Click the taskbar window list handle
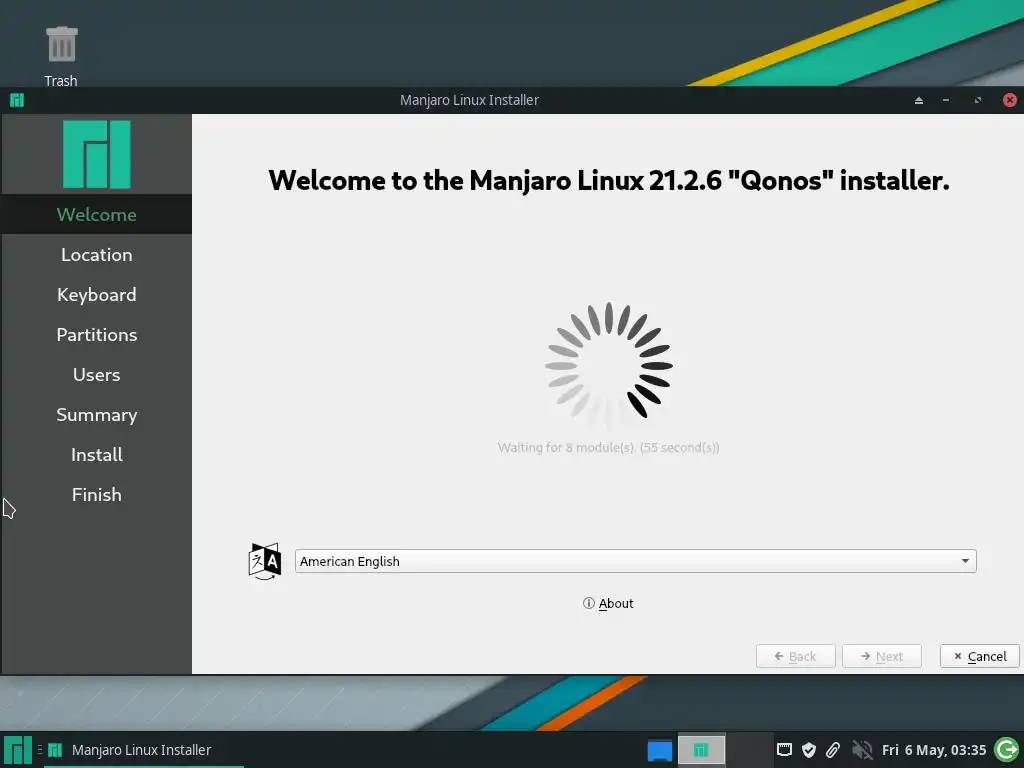This screenshot has width=1024, height=768. (40, 750)
